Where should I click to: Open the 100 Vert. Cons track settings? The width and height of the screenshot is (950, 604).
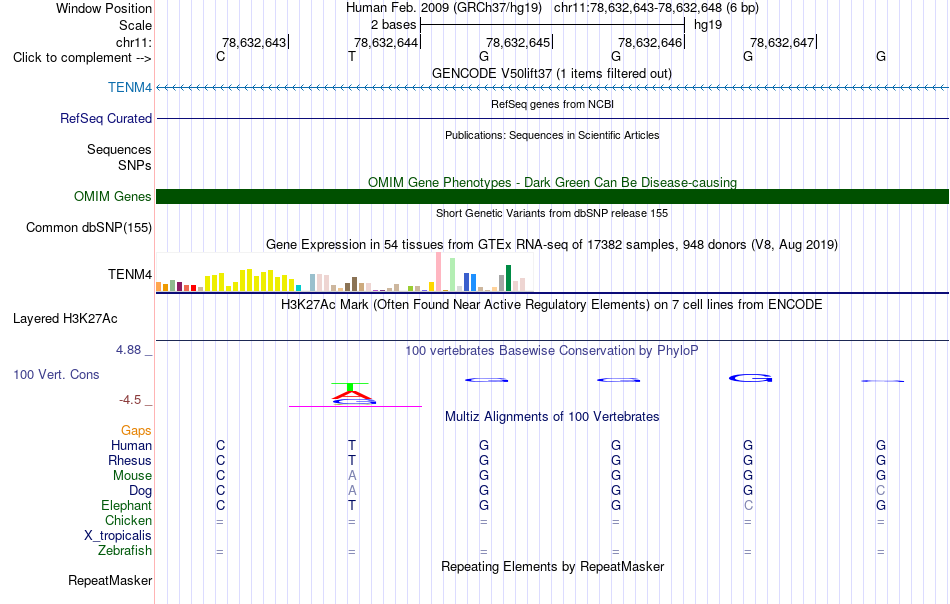56,374
